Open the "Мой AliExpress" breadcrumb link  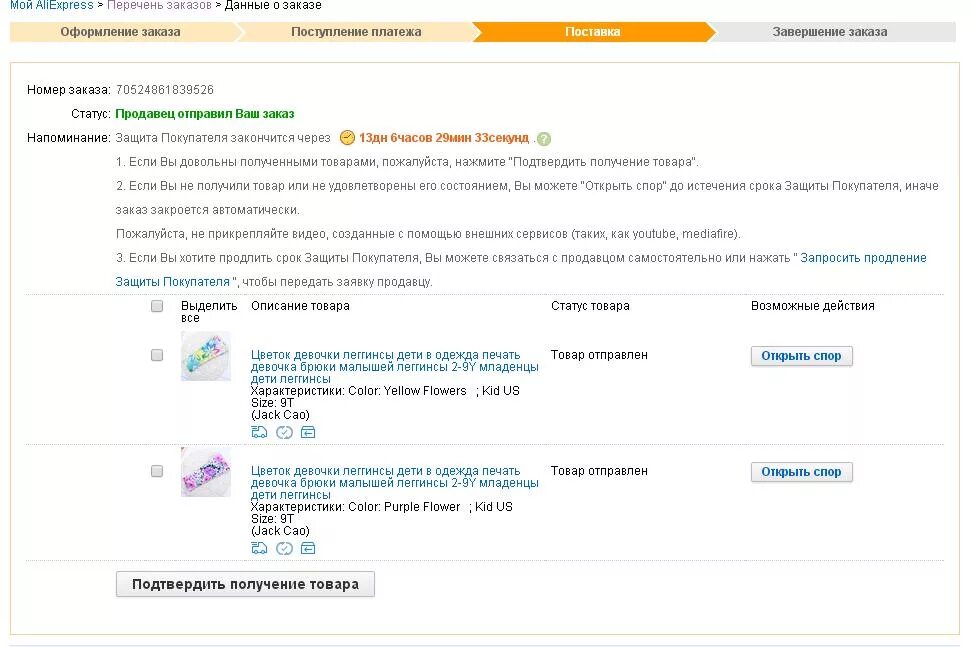pyautogui.click(x=51, y=5)
